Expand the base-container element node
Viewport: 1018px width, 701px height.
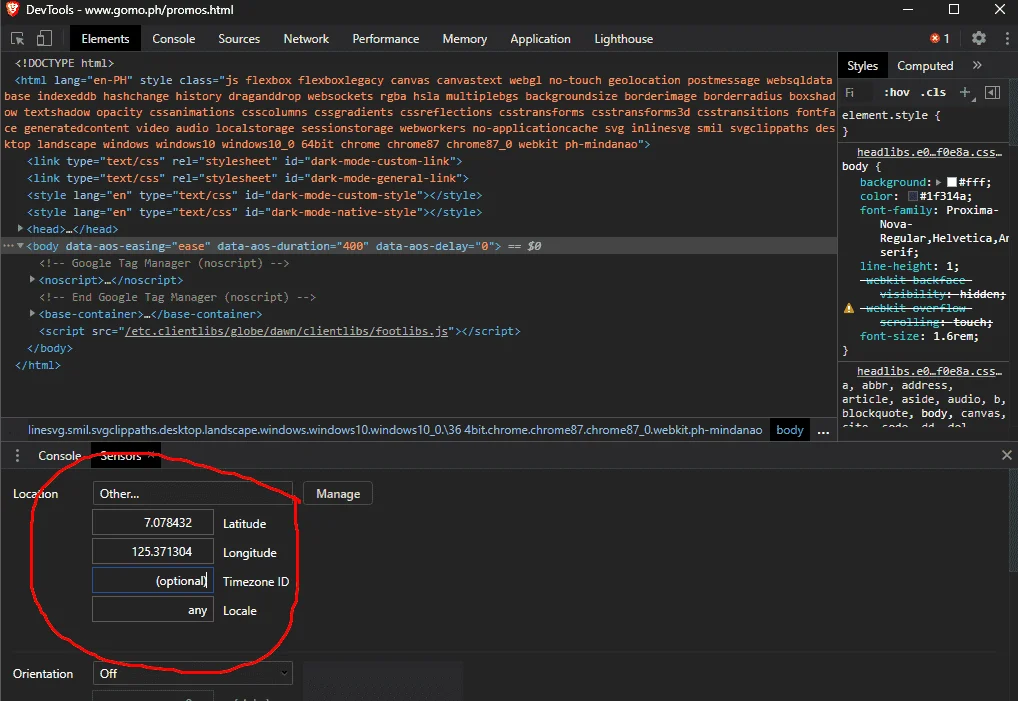coord(32,314)
